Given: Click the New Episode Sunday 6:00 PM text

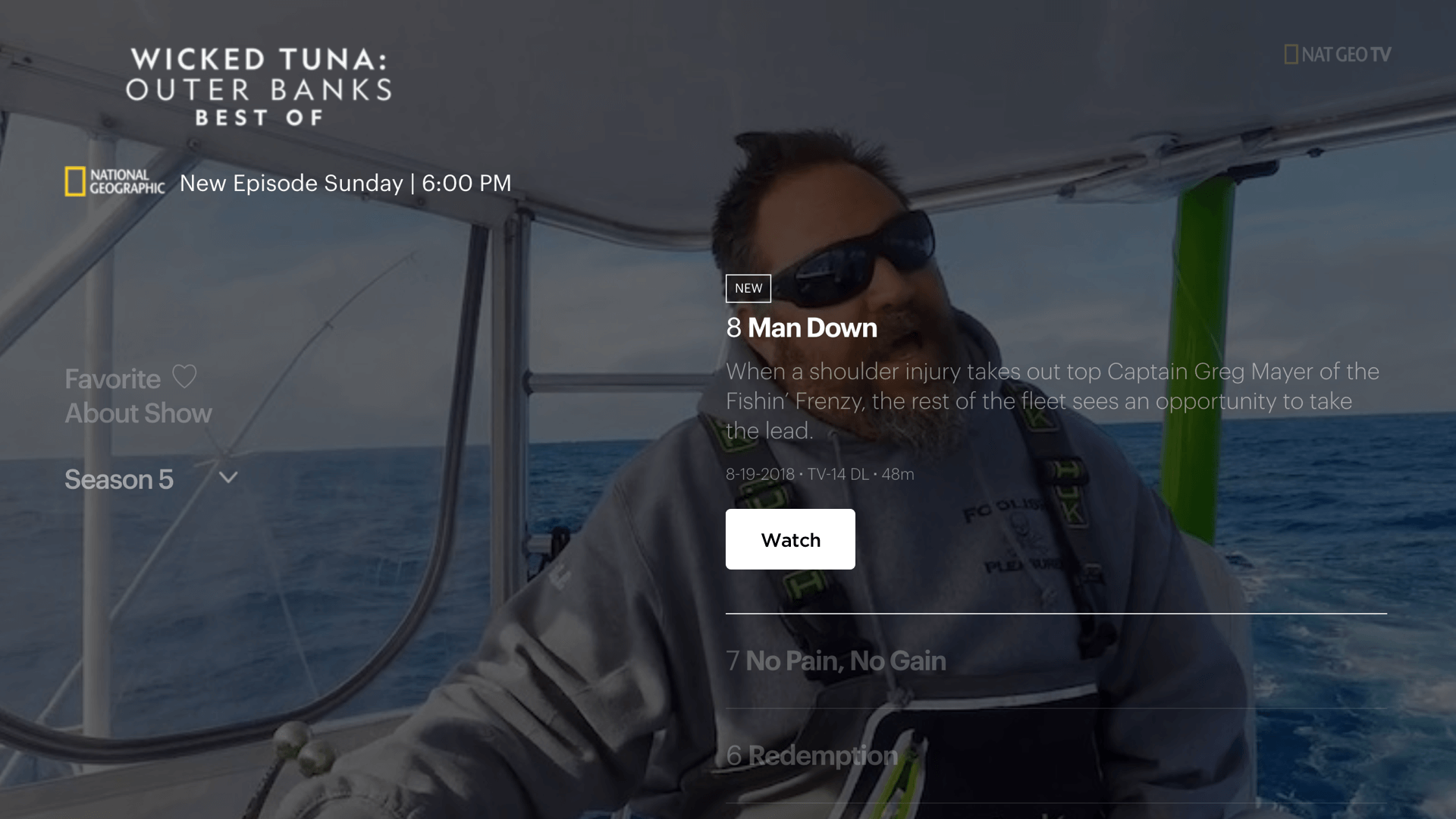Looking at the screenshot, I should [346, 183].
